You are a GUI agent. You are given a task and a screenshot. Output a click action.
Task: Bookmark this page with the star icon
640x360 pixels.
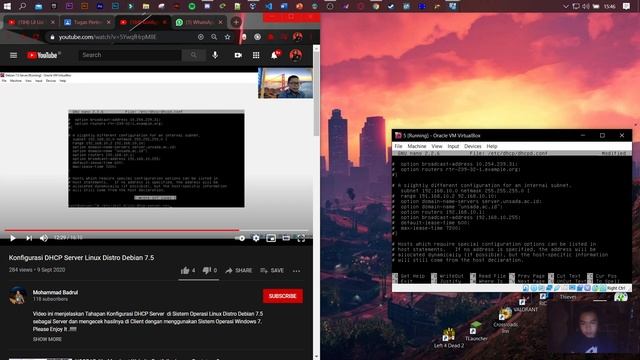click(x=227, y=37)
